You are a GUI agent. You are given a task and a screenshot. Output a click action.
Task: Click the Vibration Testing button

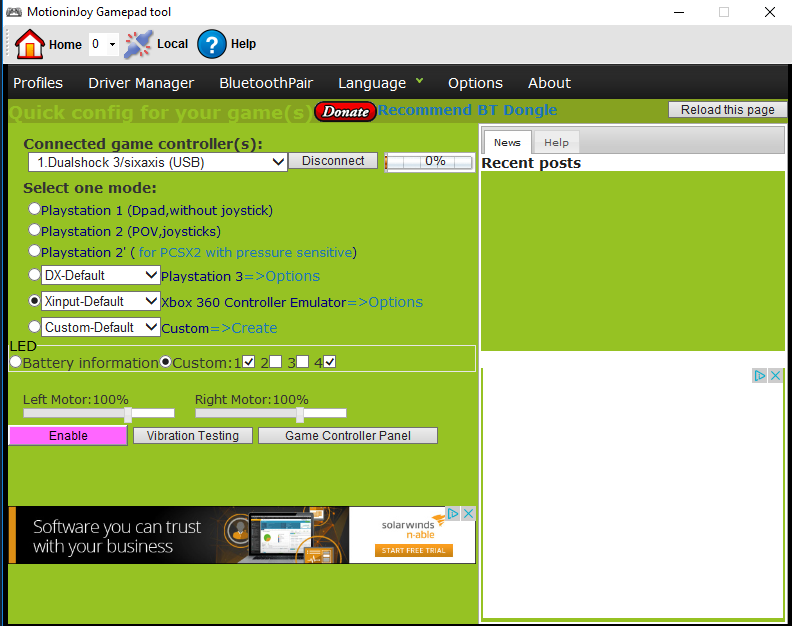coord(193,436)
